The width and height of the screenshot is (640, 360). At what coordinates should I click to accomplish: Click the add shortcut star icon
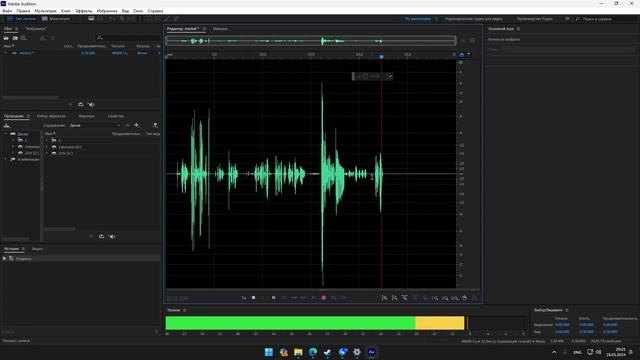tap(137, 125)
